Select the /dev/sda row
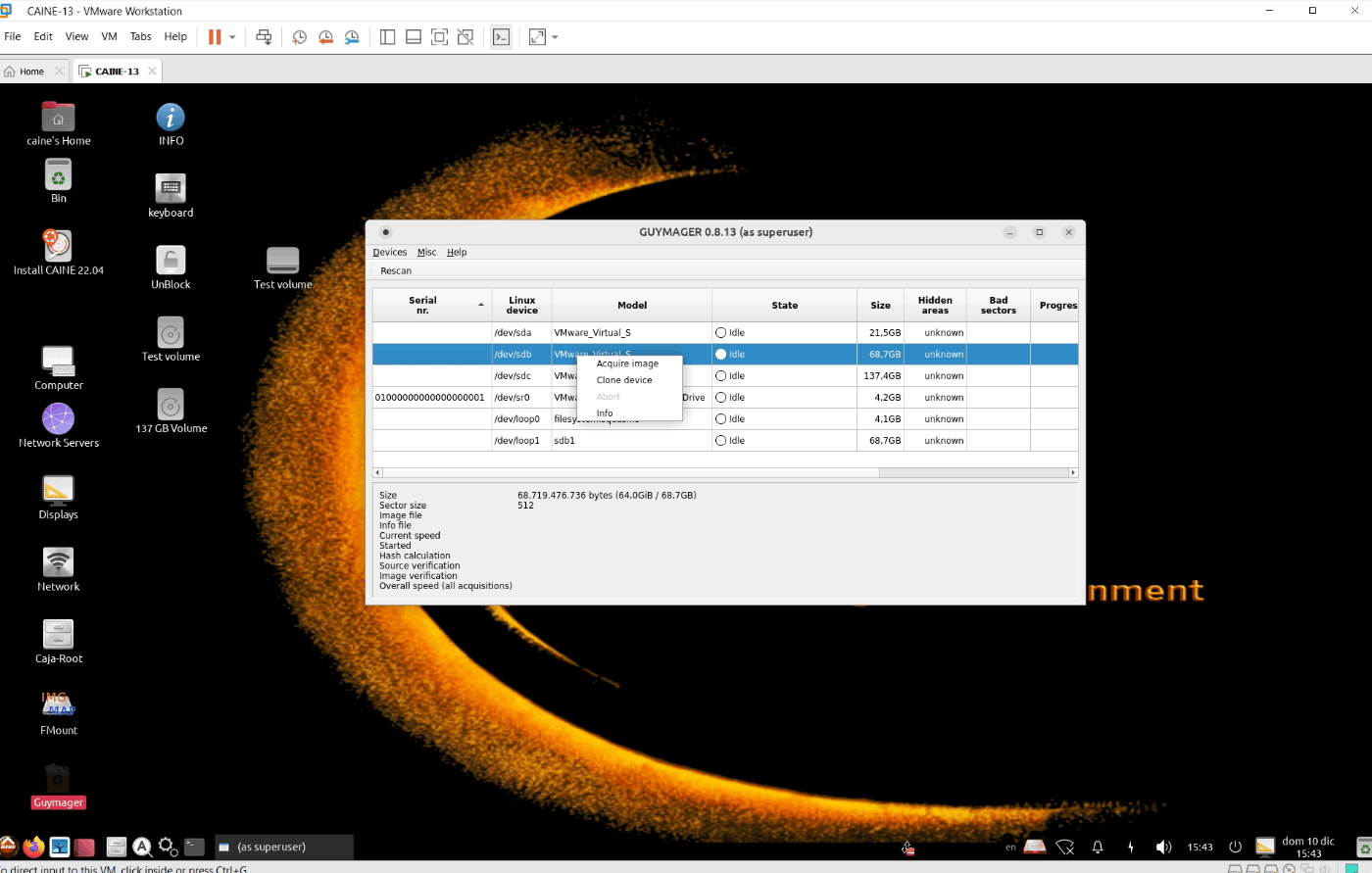Image resolution: width=1372 pixels, height=873 pixels. tap(725, 333)
